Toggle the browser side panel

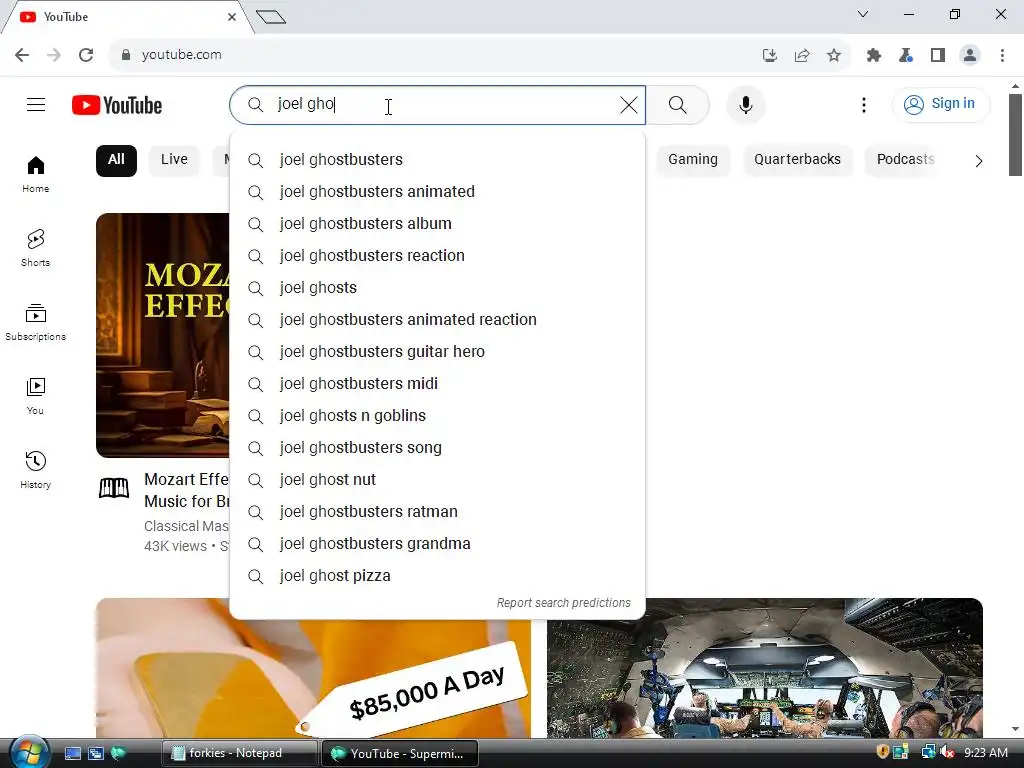[x=938, y=56]
